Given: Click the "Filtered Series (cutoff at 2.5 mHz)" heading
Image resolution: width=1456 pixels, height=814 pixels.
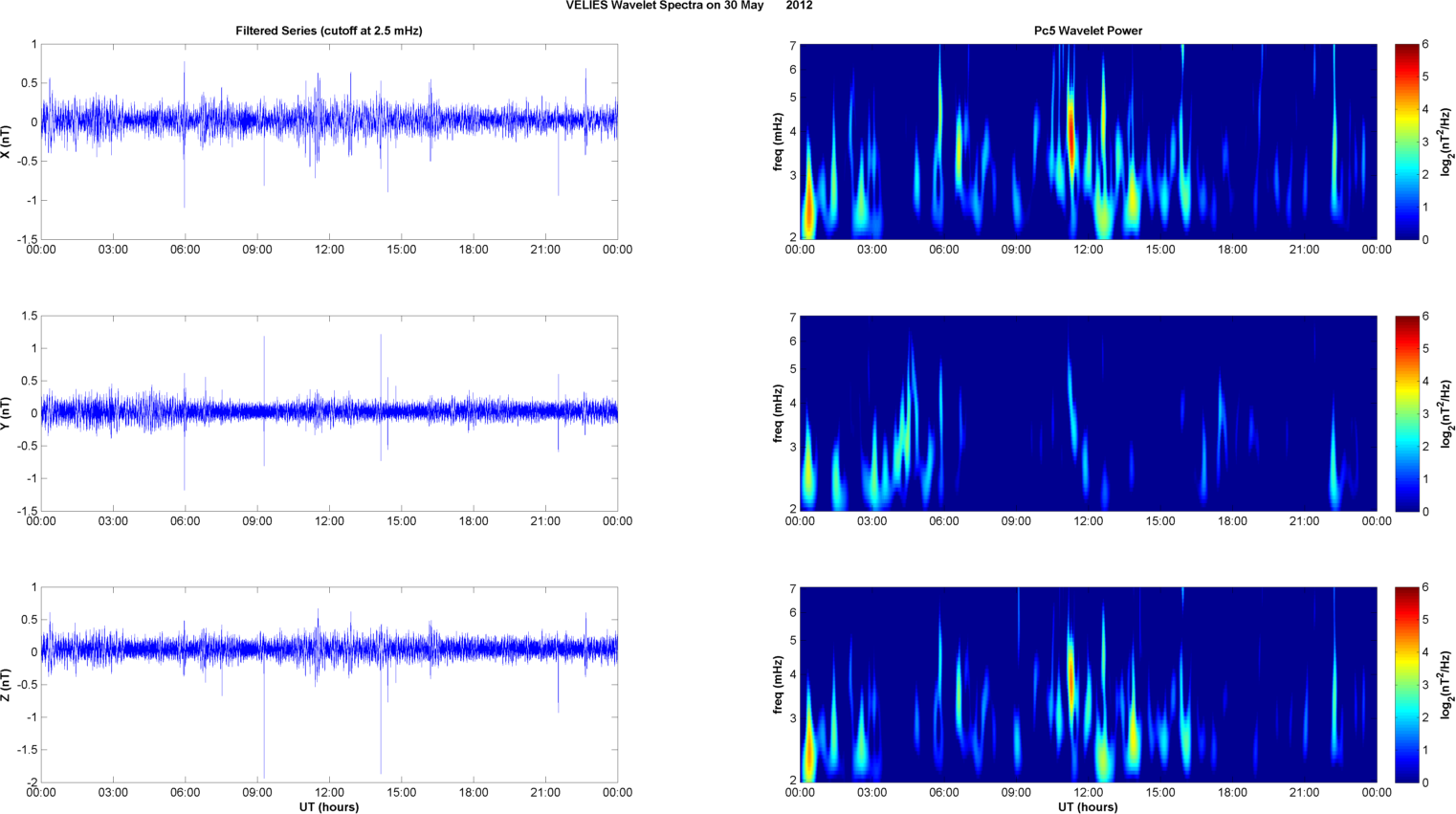Looking at the screenshot, I should point(329,31).
